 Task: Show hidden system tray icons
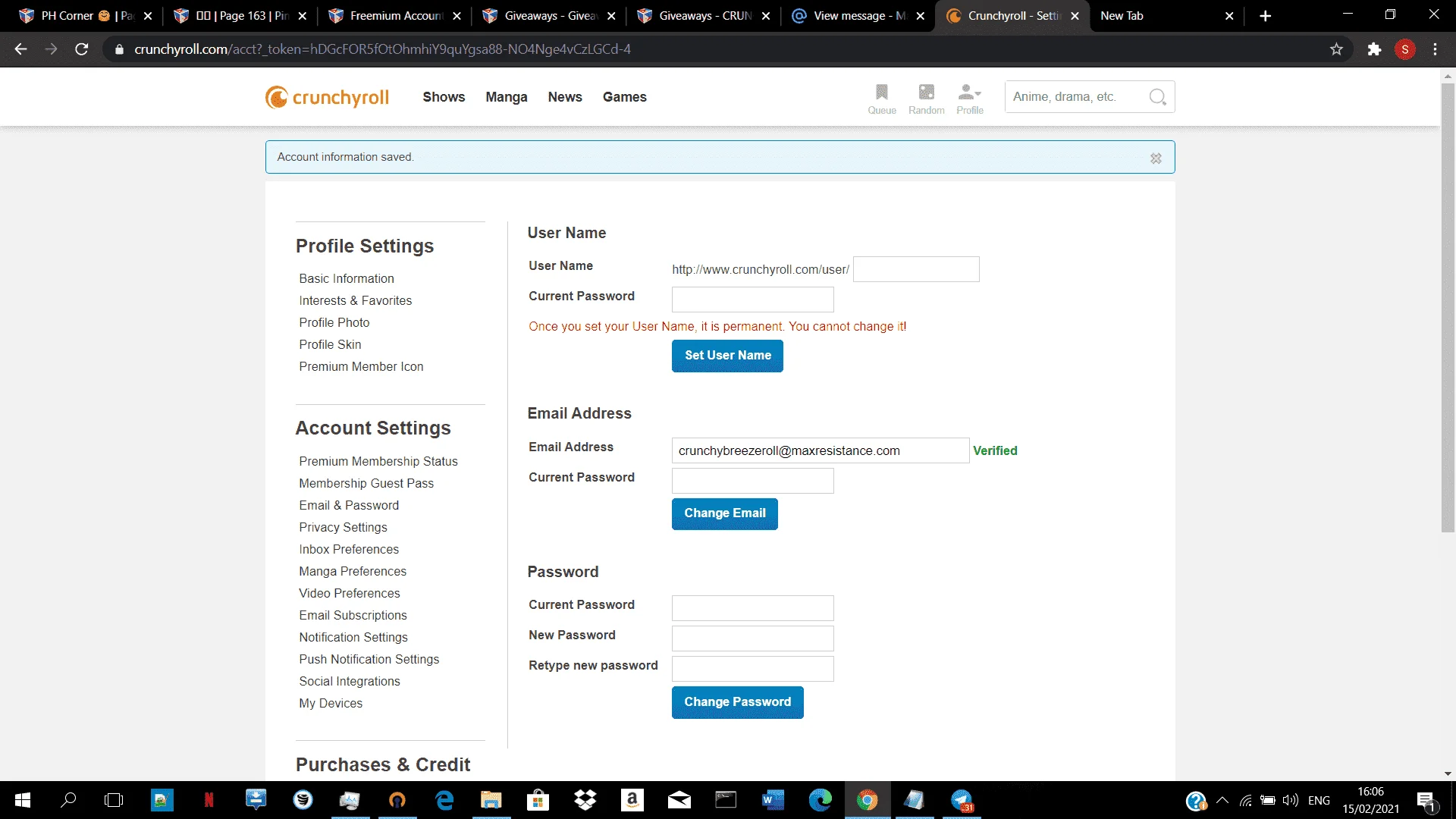click(1222, 800)
